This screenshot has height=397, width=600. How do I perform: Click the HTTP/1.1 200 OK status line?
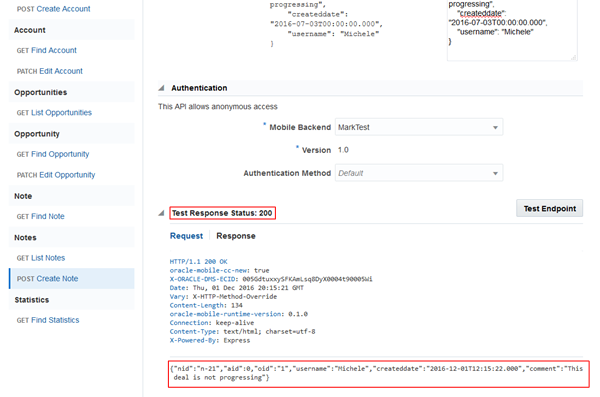click(198, 261)
